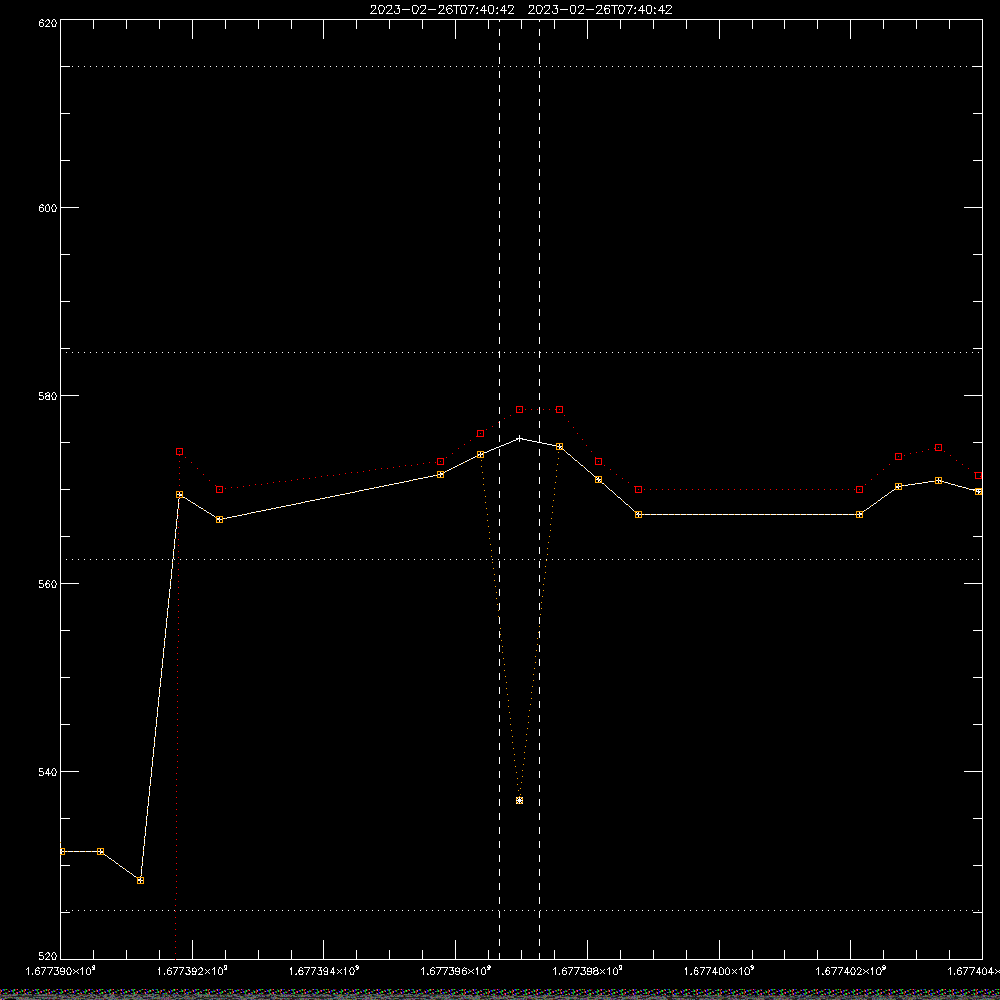Select the first red square near 574

coord(180,452)
